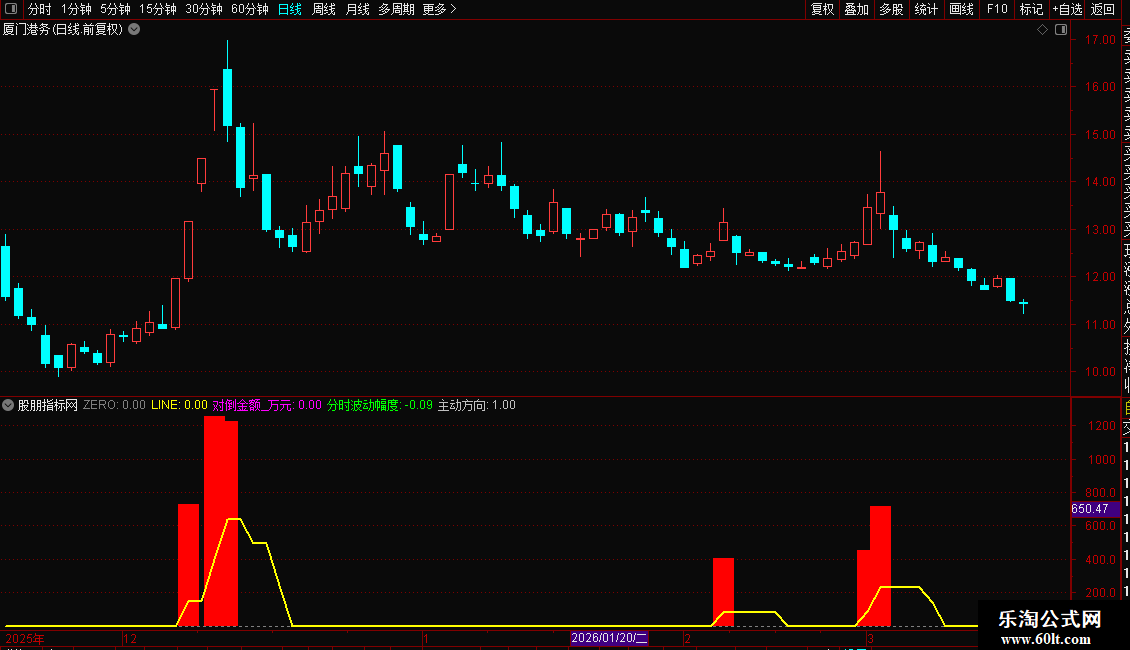Screen dimensions: 1130x650
Task: Select the 1分钟 period tab
Action: point(76,9)
